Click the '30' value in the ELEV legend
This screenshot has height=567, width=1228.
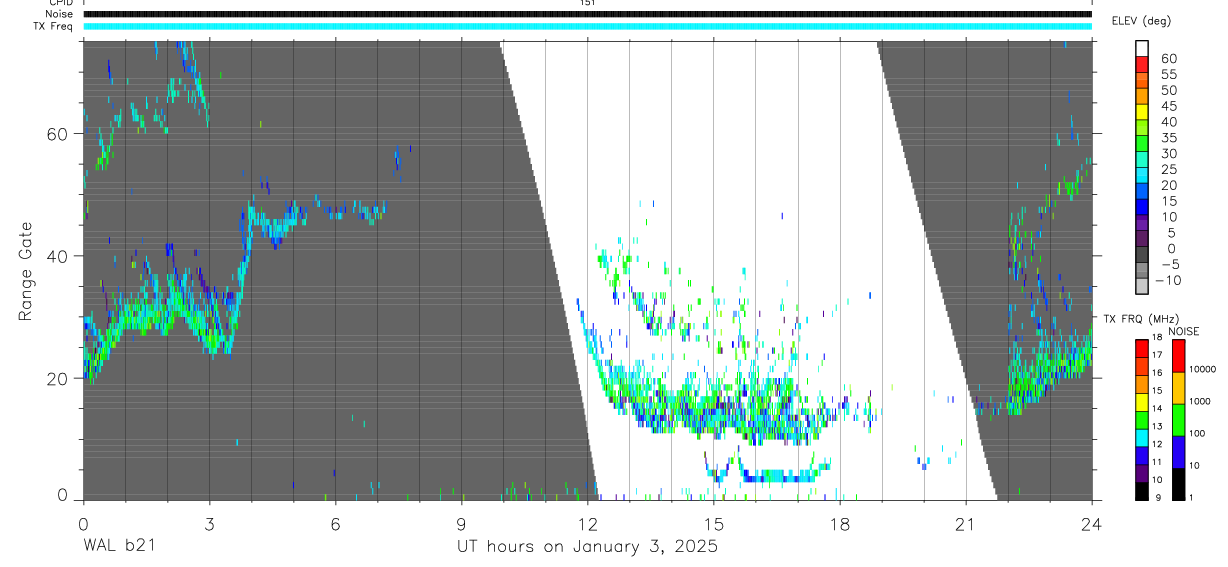1169,153
